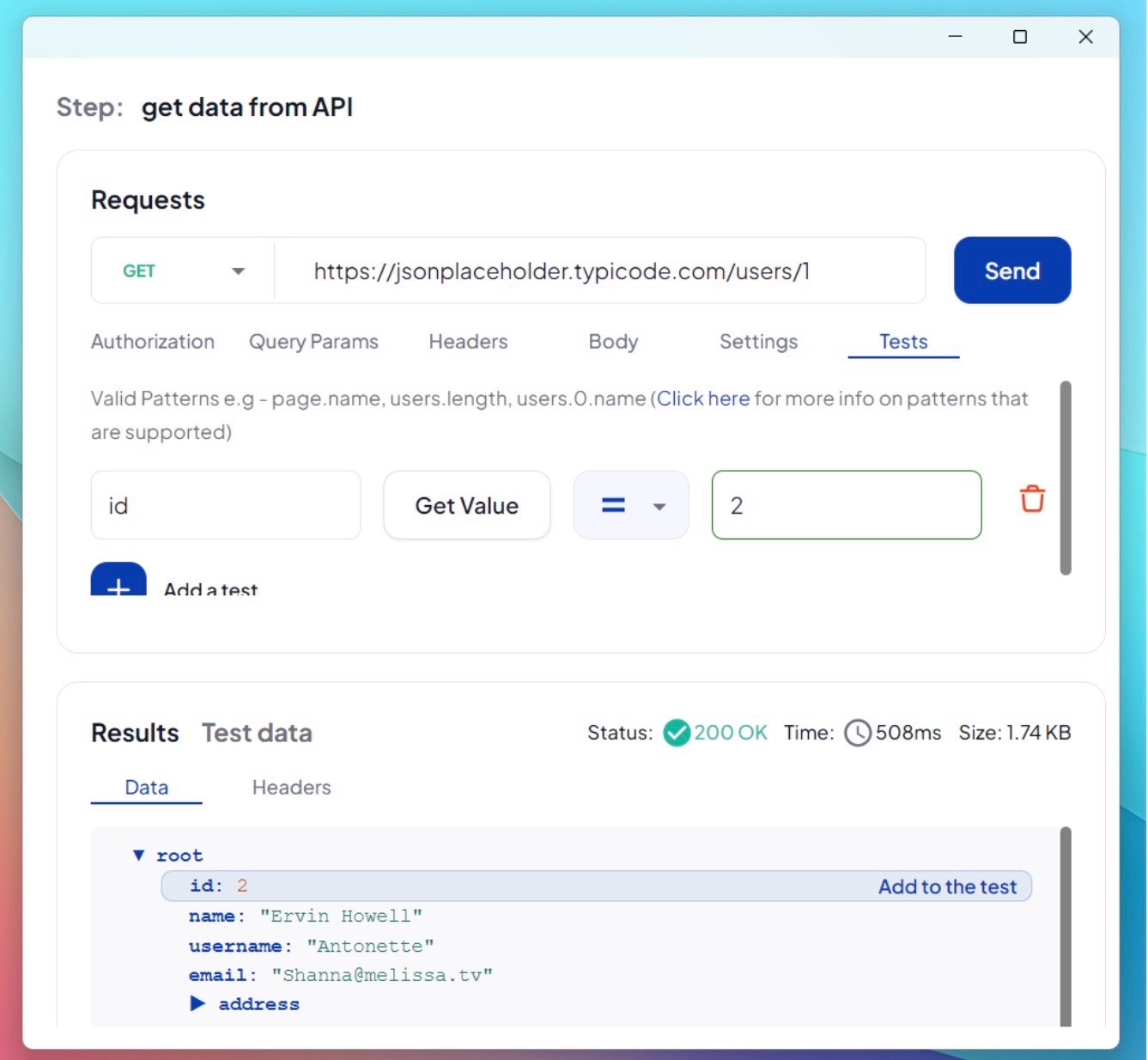Open the Body tab
1148x1060 pixels.
(x=613, y=342)
